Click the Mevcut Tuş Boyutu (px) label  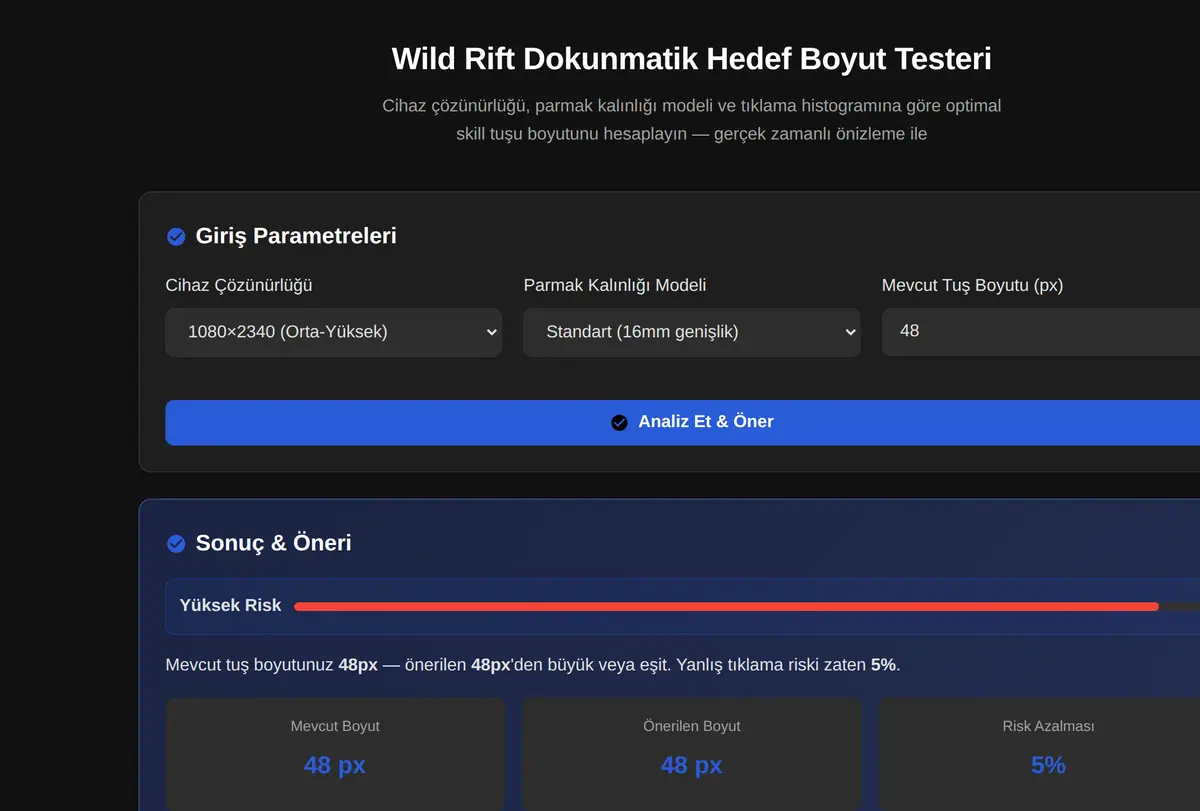point(972,286)
